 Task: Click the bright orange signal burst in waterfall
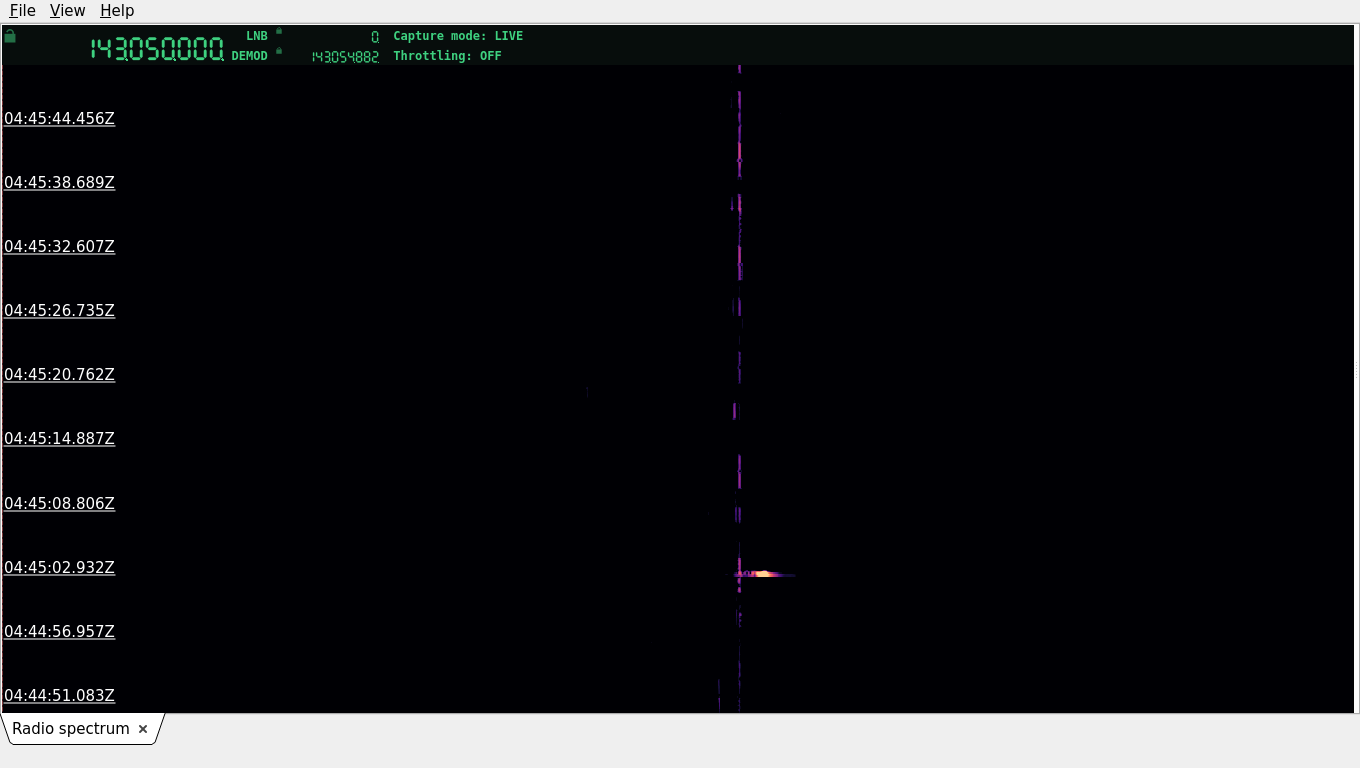click(763, 574)
